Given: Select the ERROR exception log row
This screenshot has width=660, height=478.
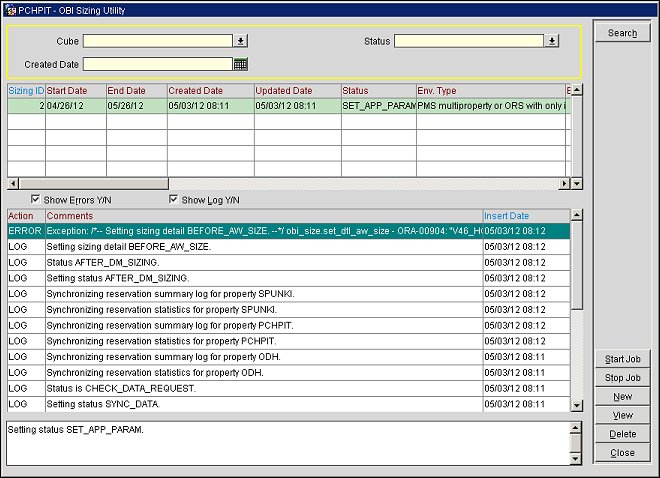Looking at the screenshot, I should 264,230.
